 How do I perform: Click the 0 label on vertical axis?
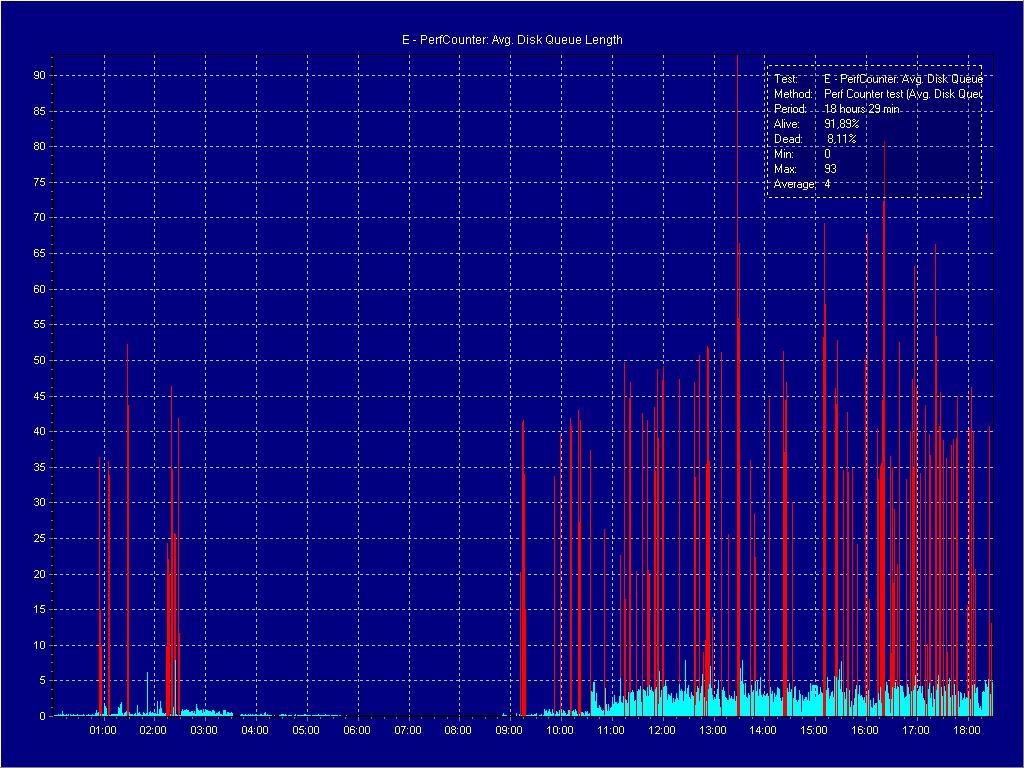(x=42, y=716)
